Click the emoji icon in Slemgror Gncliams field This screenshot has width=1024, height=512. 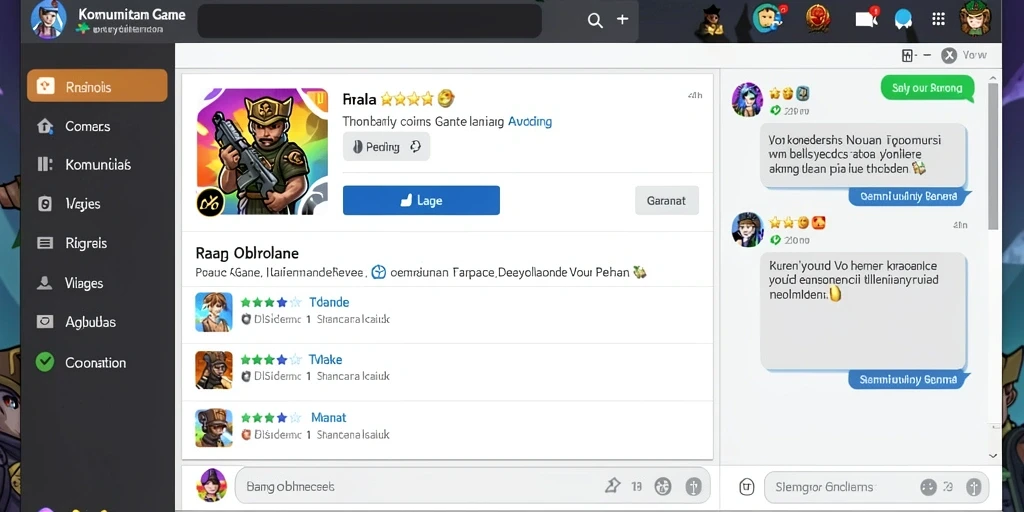coord(927,487)
